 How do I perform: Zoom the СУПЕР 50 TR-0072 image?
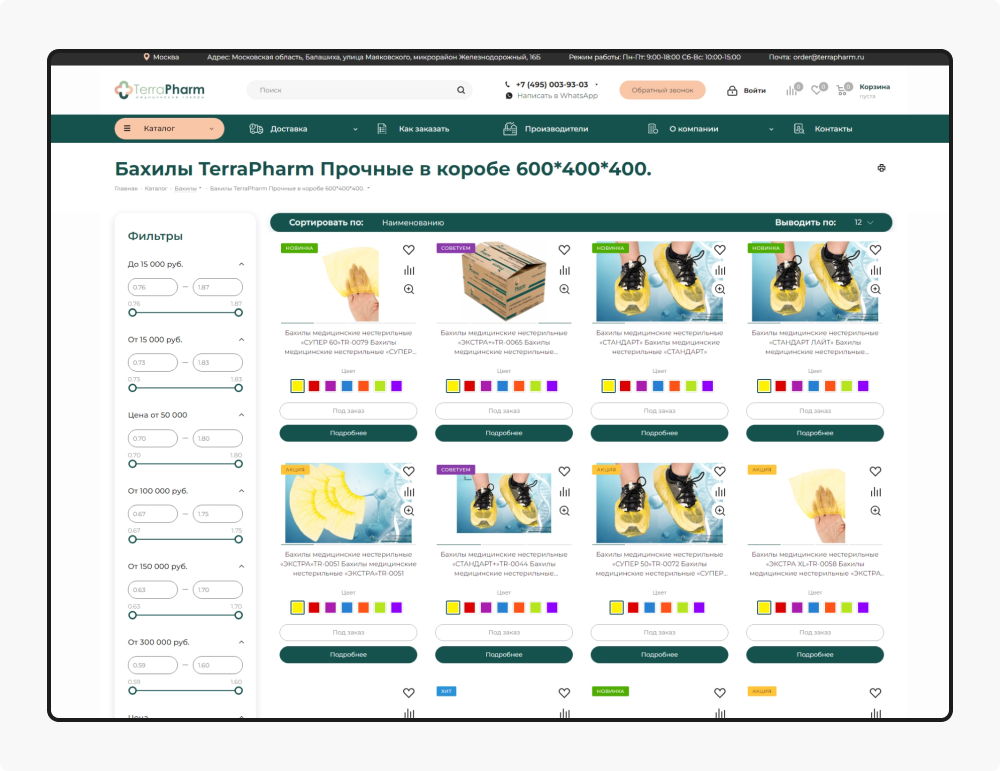tap(720, 511)
